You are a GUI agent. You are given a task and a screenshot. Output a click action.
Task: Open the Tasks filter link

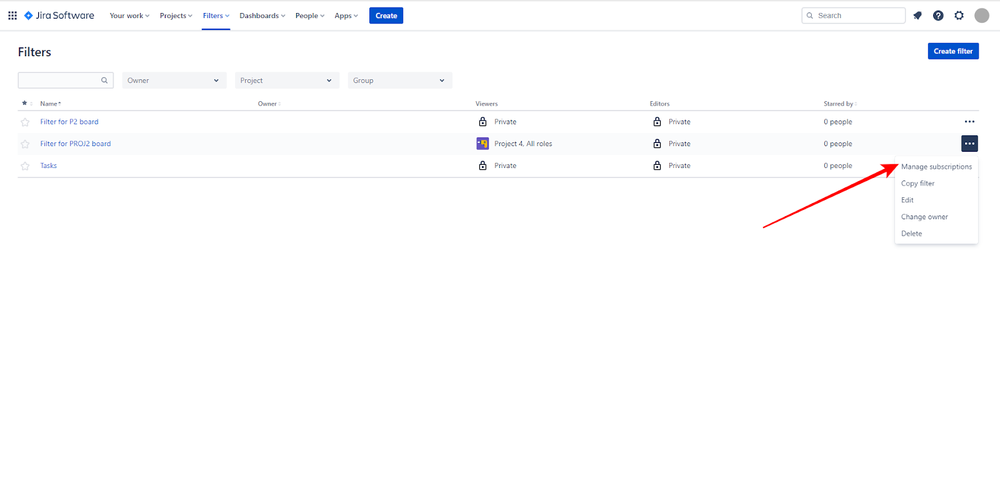pos(48,165)
